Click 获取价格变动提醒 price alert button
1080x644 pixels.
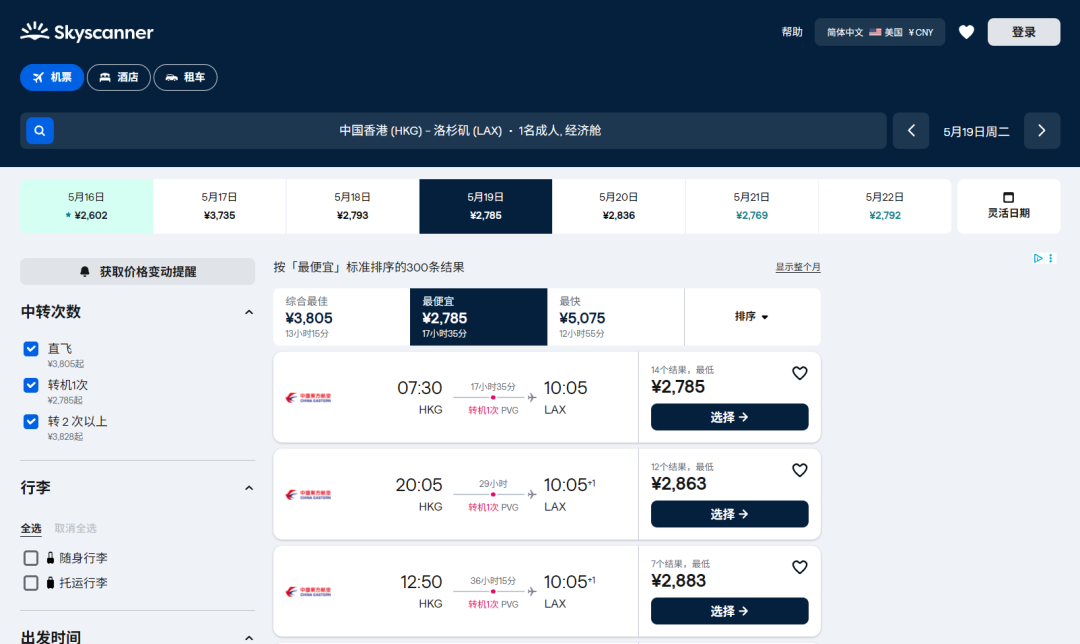point(138,271)
